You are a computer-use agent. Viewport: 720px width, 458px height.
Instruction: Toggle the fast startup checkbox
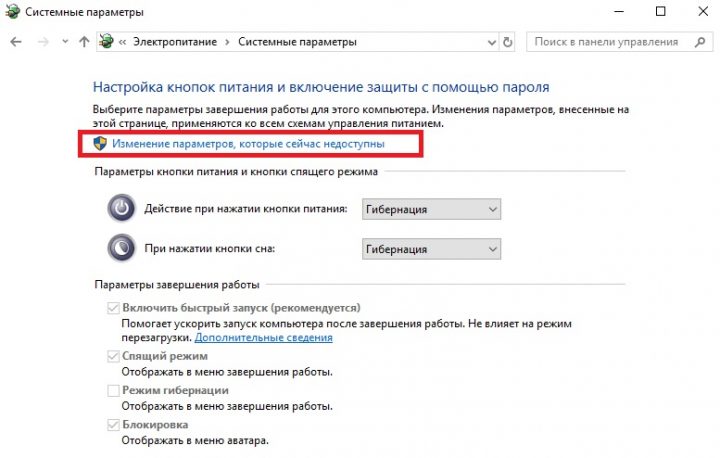coord(113,308)
